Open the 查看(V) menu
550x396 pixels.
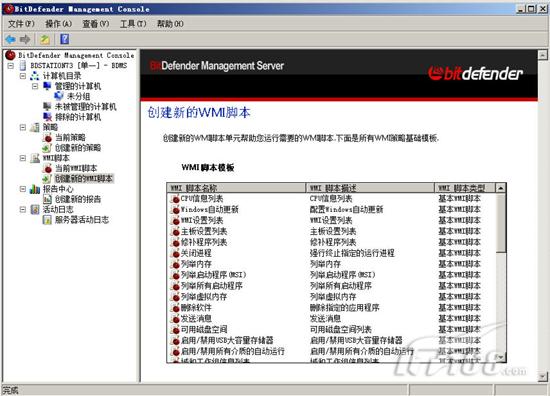tap(96, 24)
